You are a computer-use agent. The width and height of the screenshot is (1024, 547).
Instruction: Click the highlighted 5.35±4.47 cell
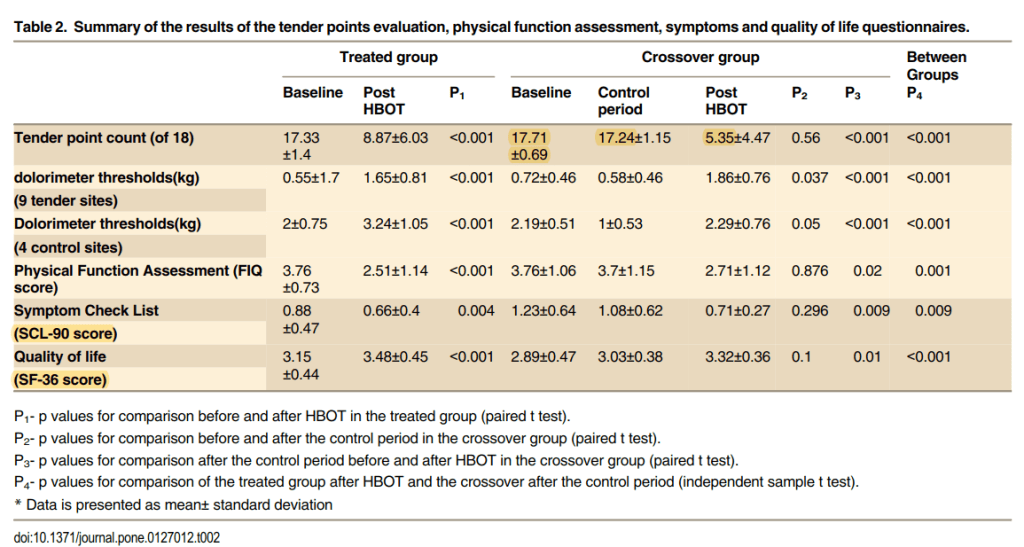[738, 138]
